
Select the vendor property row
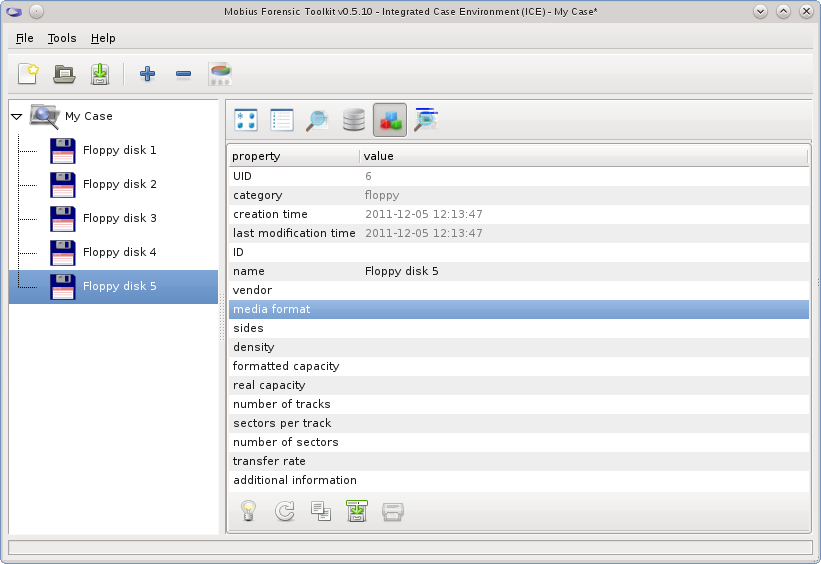click(x=519, y=290)
